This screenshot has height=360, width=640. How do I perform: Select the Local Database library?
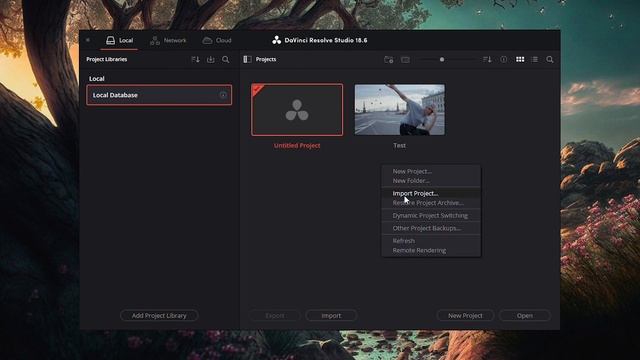159,95
